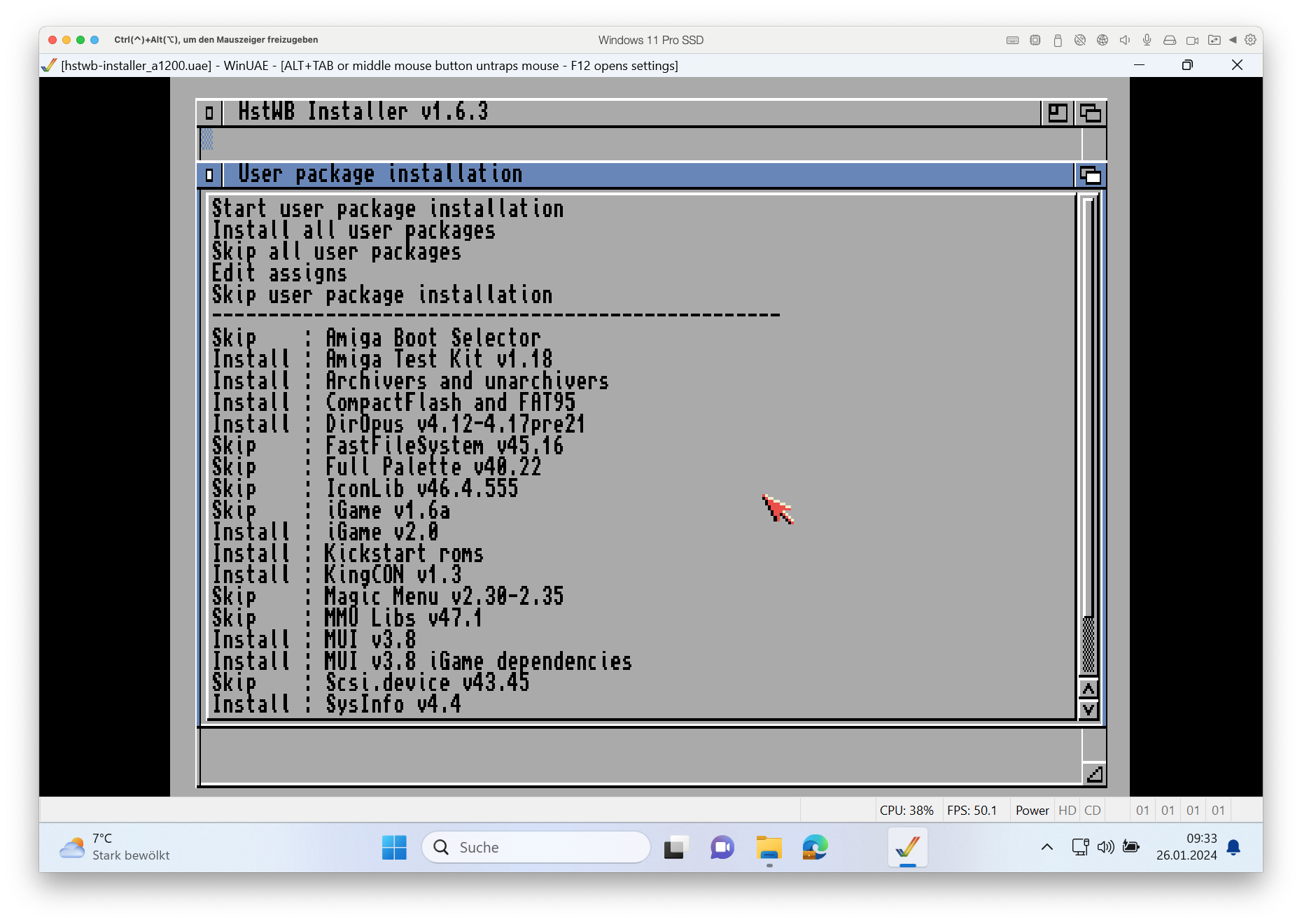The height and width of the screenshot is (924, 1302).
Task: Click the HstWB Installer depth gadget
Action: (1090, 113)
